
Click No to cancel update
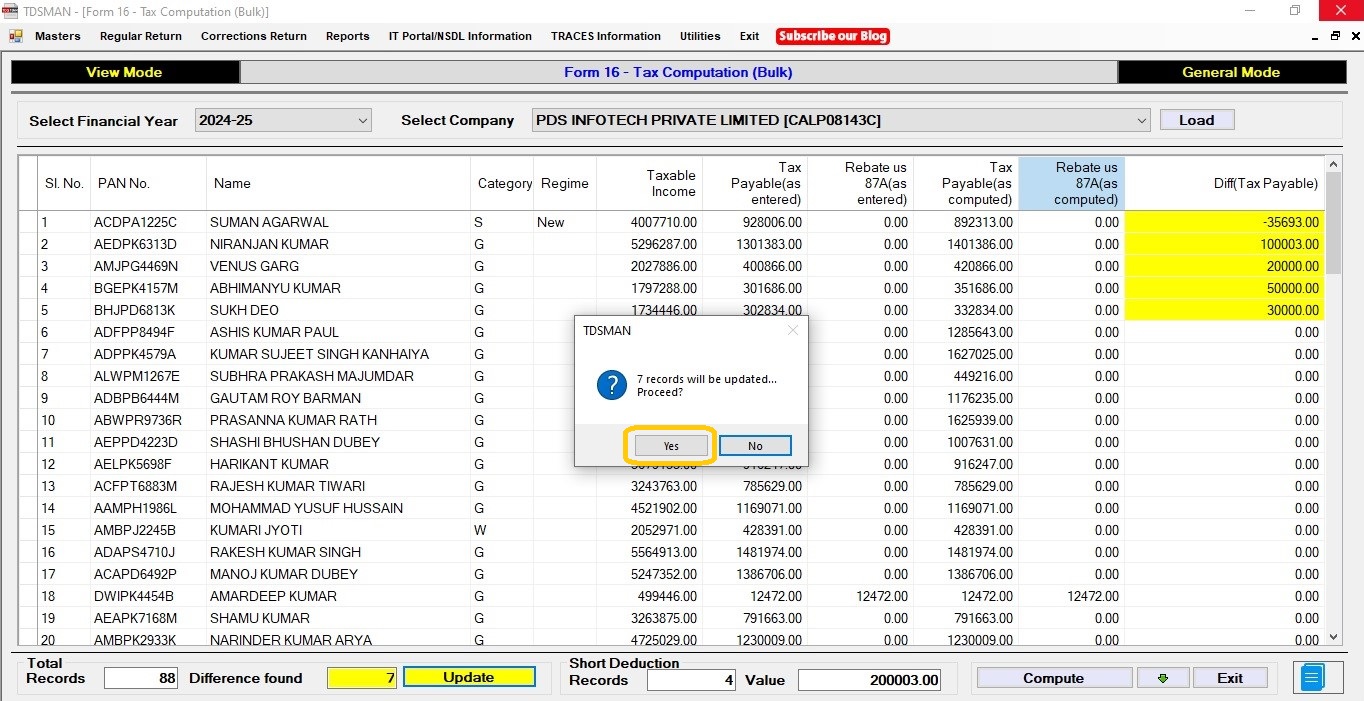(x=755, y=446)
